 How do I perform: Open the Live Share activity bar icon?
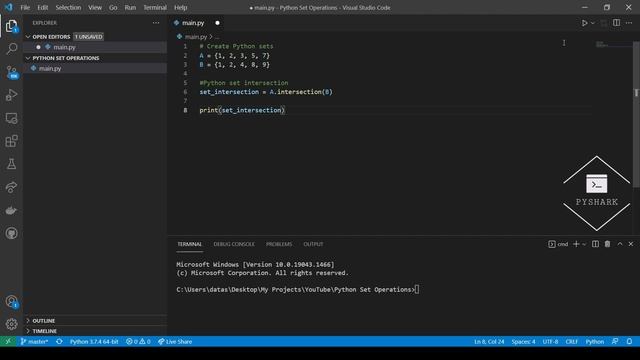click(x=11, y=187)
